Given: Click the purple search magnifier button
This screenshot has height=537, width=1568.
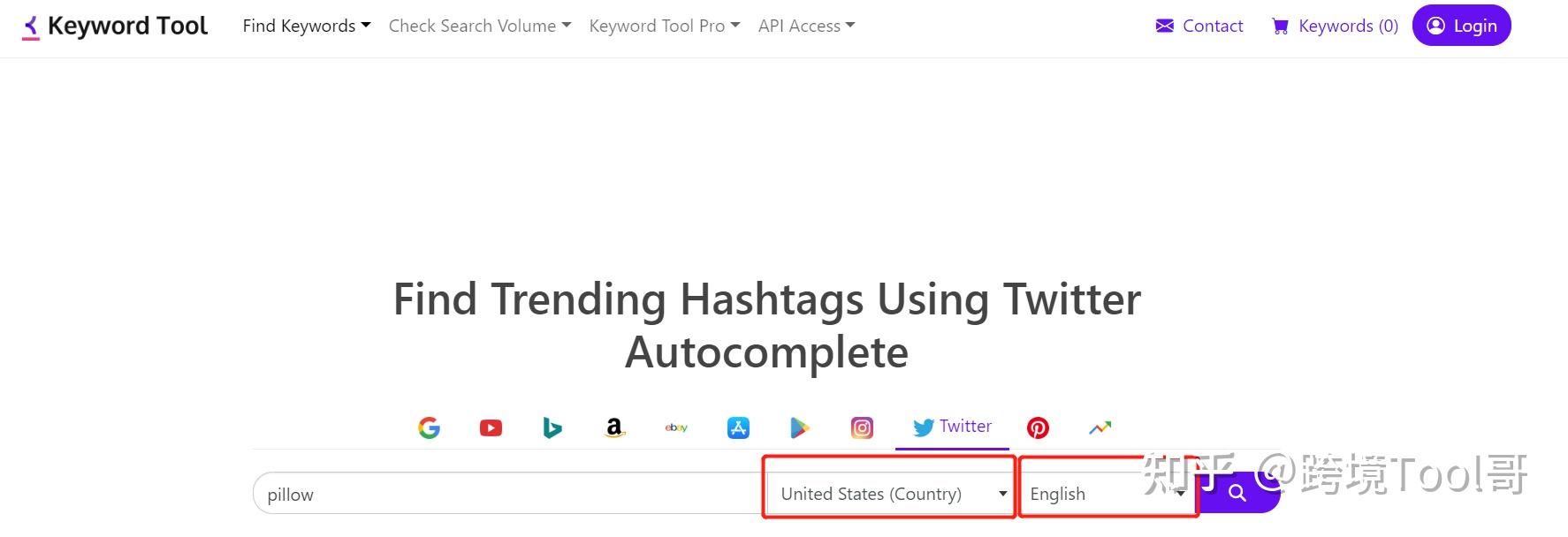Looking at the screenshot, I should 1238,493.
